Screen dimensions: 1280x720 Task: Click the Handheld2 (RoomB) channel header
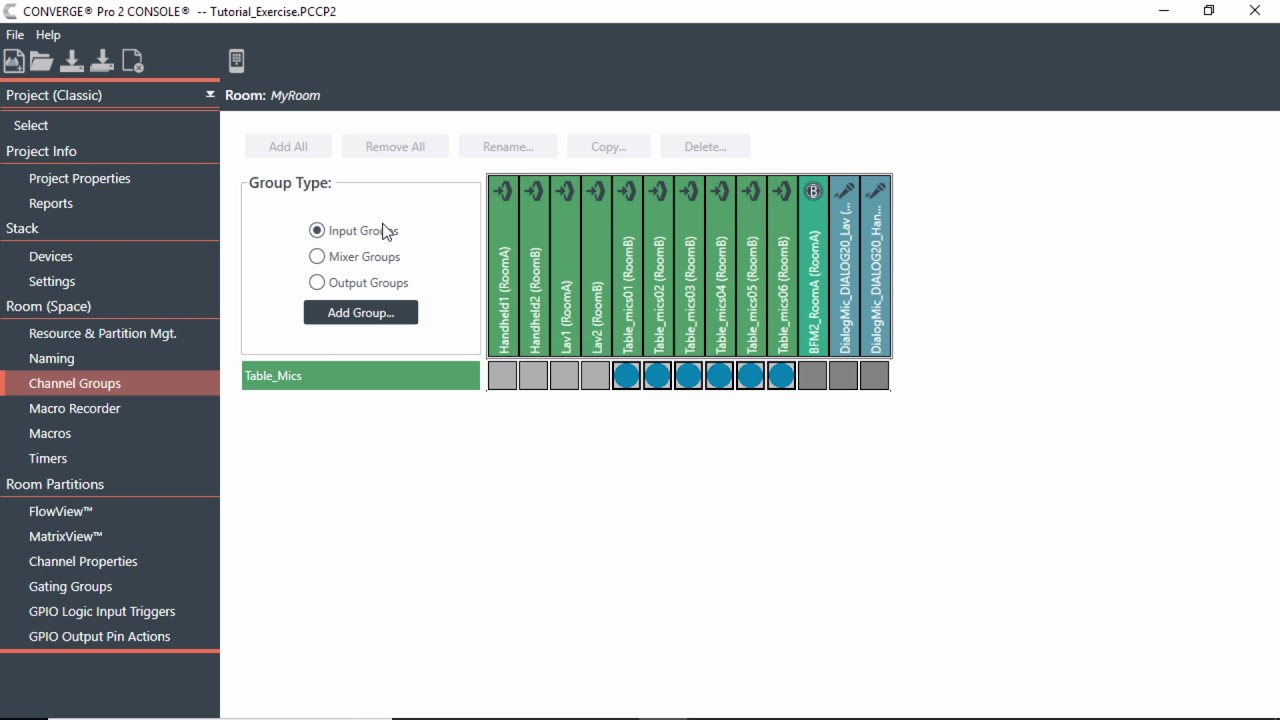point(534,266)
